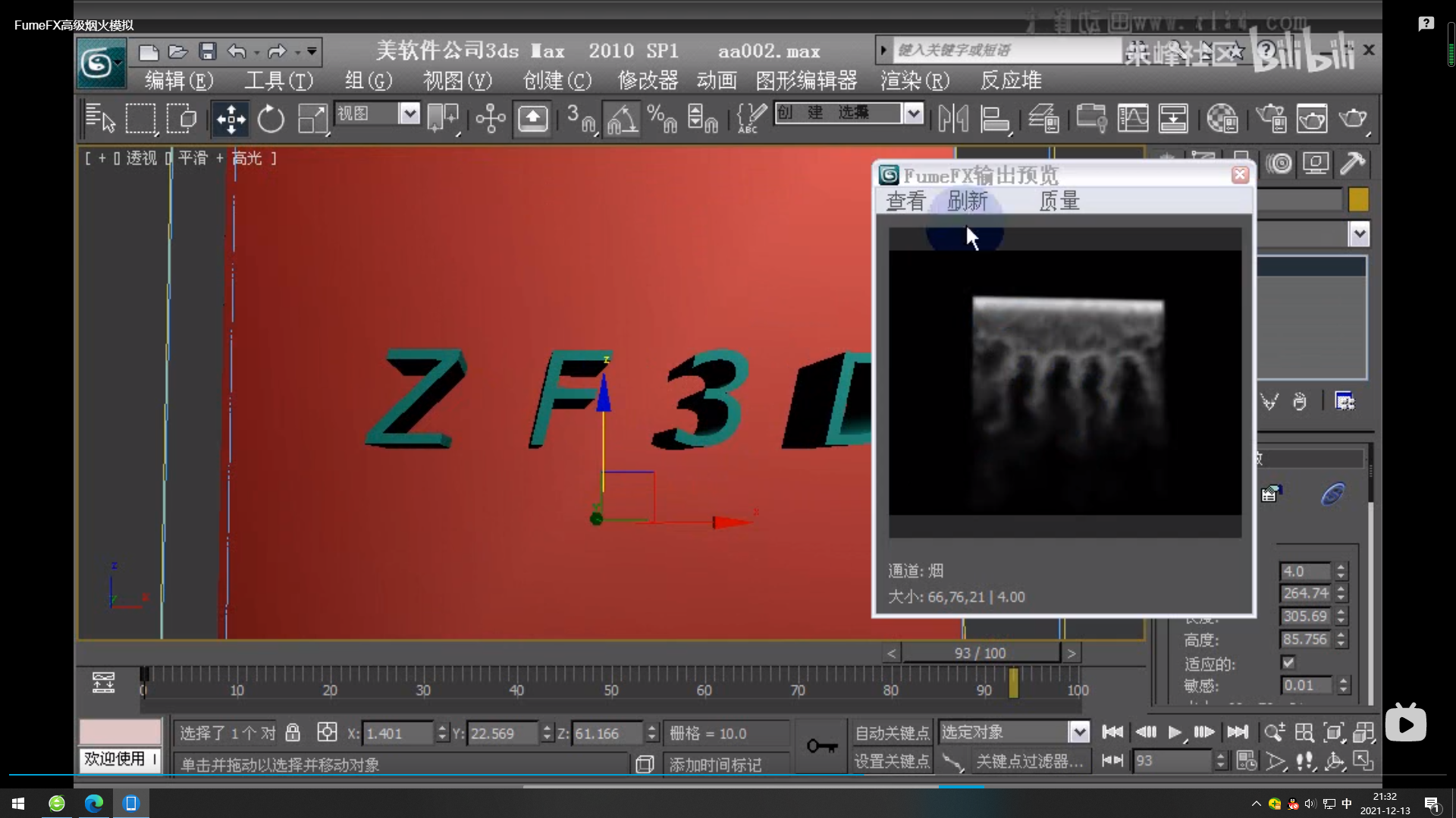
Task: Click 刷新 in FumeFX preview window
Action: click(968, 201)
